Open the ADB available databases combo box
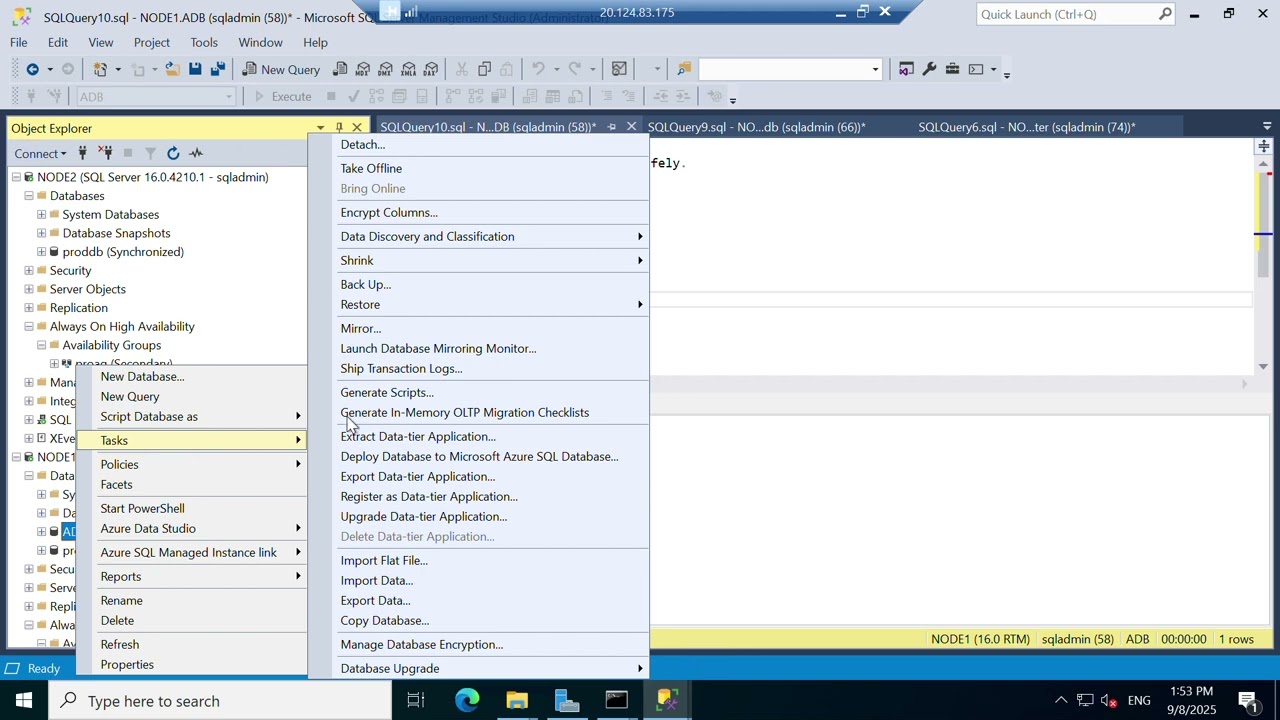Screen dimensions: 1280x720 (156, 97)
